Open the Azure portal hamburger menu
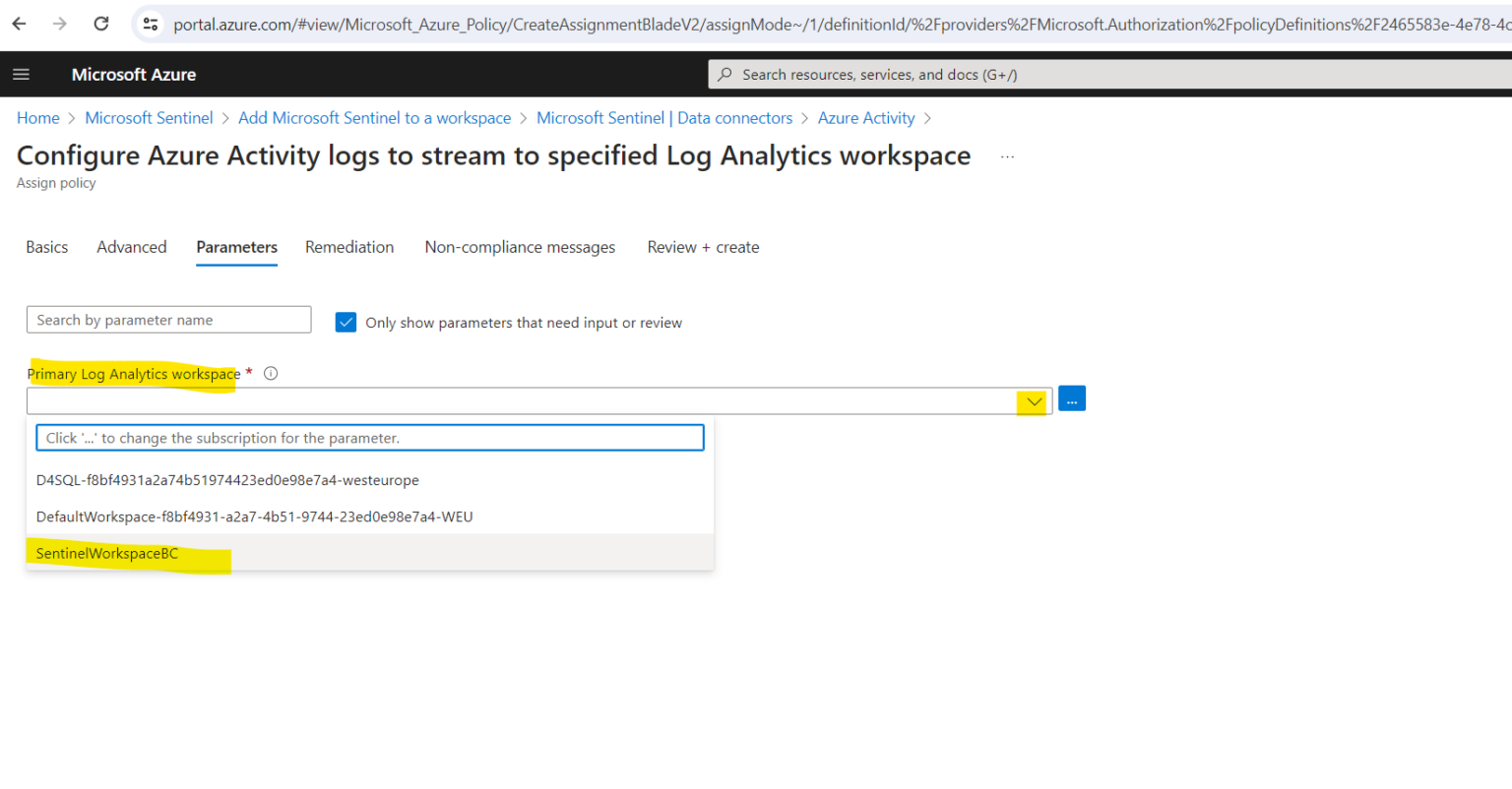The height and width of the screenshot is (789, 1512). (x=21, y=74)
